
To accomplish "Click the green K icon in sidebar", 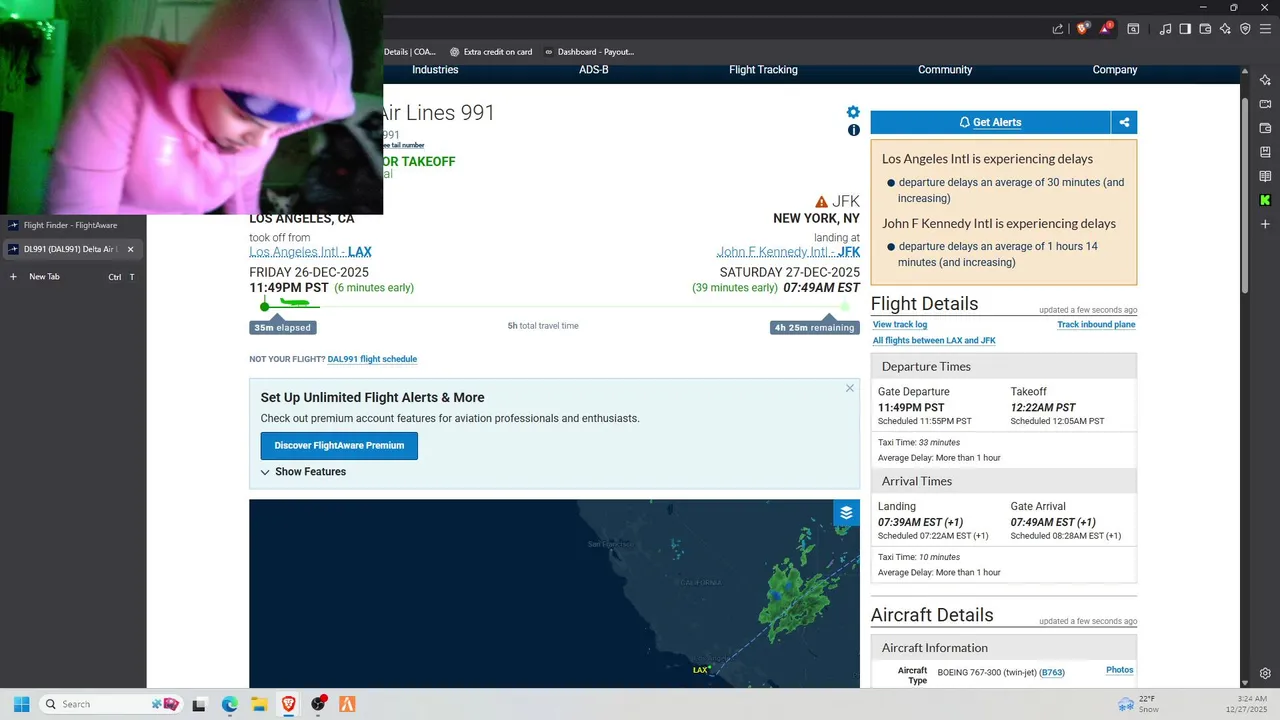I will pos(1265,200).
